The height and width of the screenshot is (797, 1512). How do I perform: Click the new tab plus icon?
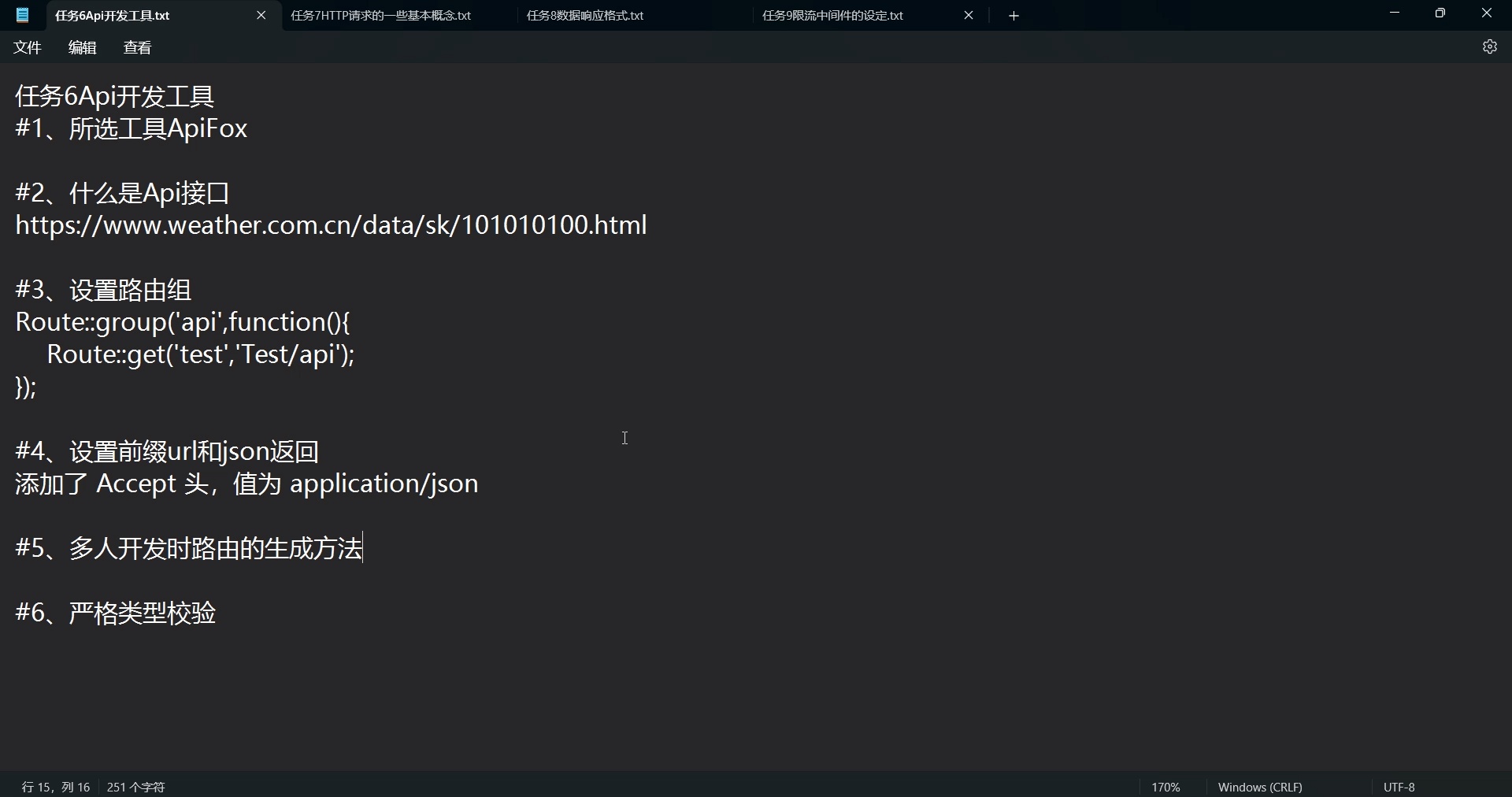click(x=1013, y=15)
